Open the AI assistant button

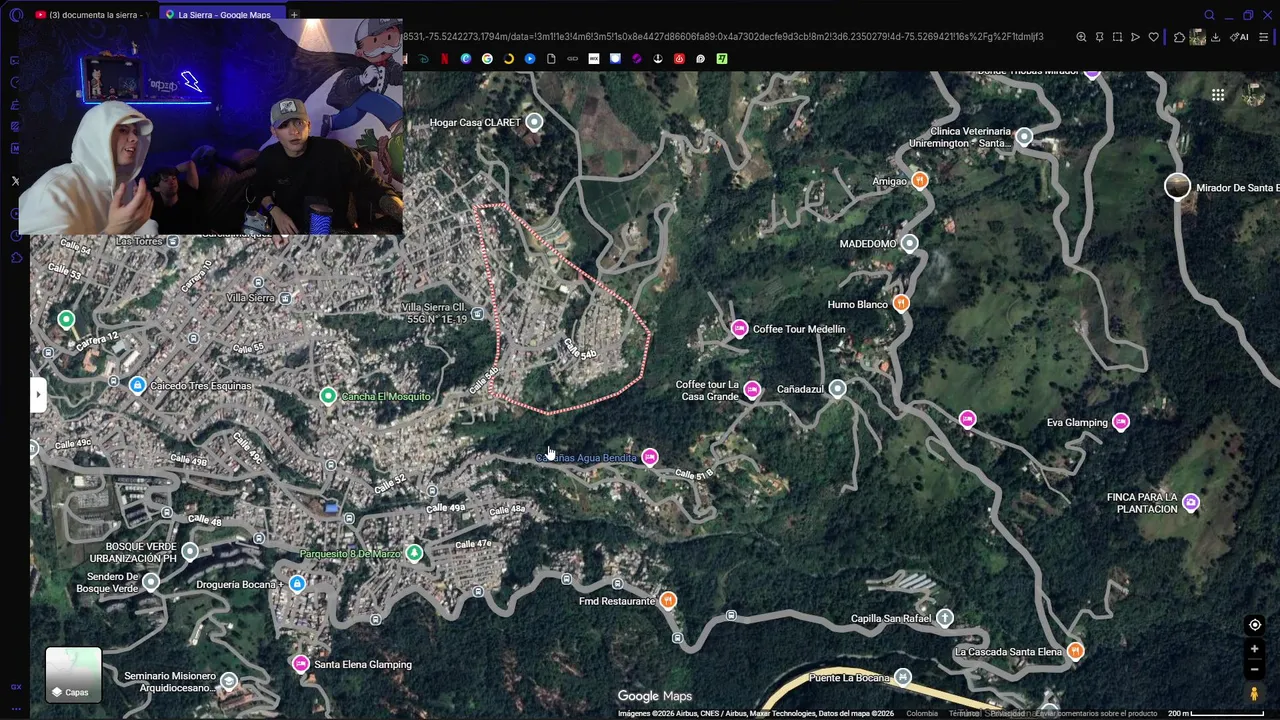[1240, 37]
